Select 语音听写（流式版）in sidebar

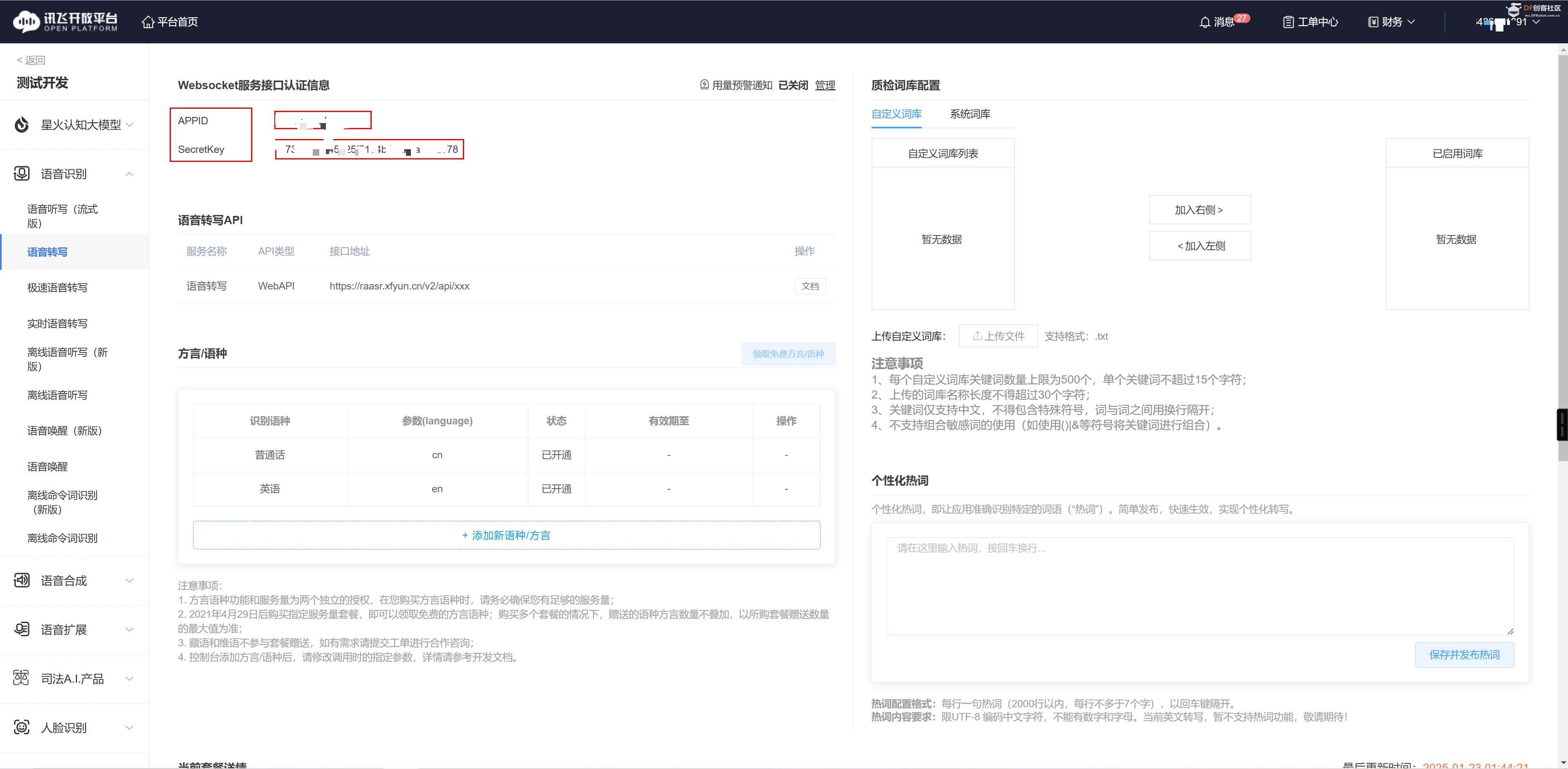click(x=63, y=215)
